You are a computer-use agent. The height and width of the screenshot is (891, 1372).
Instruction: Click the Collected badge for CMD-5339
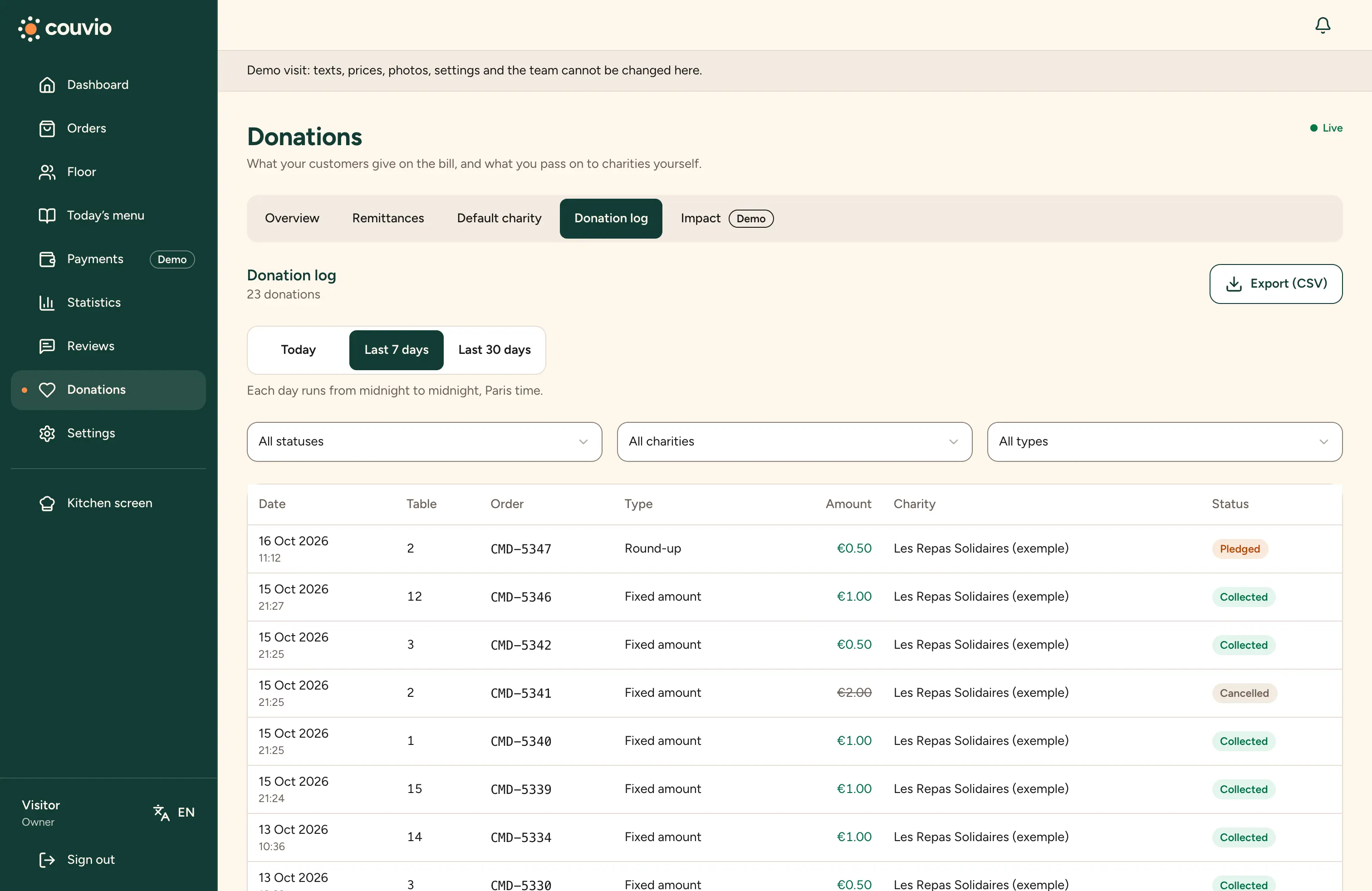click(x=1244, y=789)
